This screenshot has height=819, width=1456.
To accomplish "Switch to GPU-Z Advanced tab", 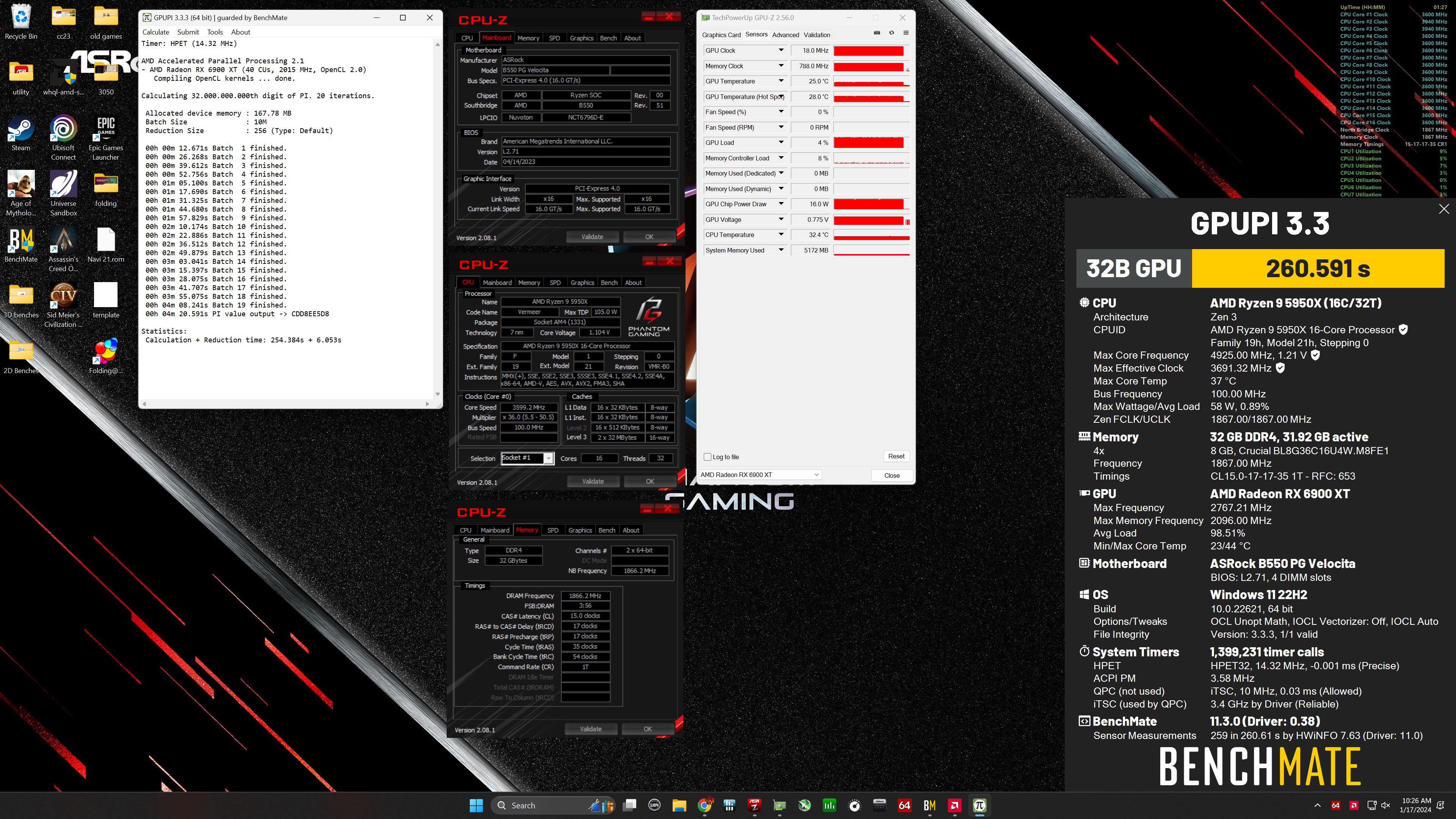I will point(786,35).
